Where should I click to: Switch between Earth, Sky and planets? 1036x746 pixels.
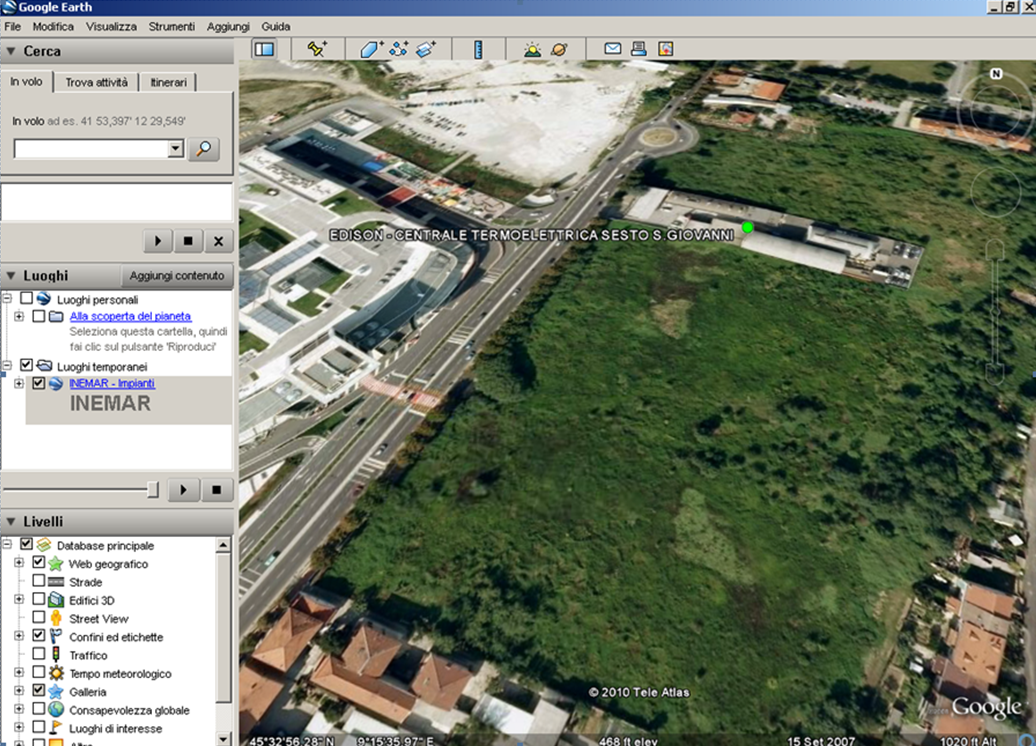coord(559,49)
